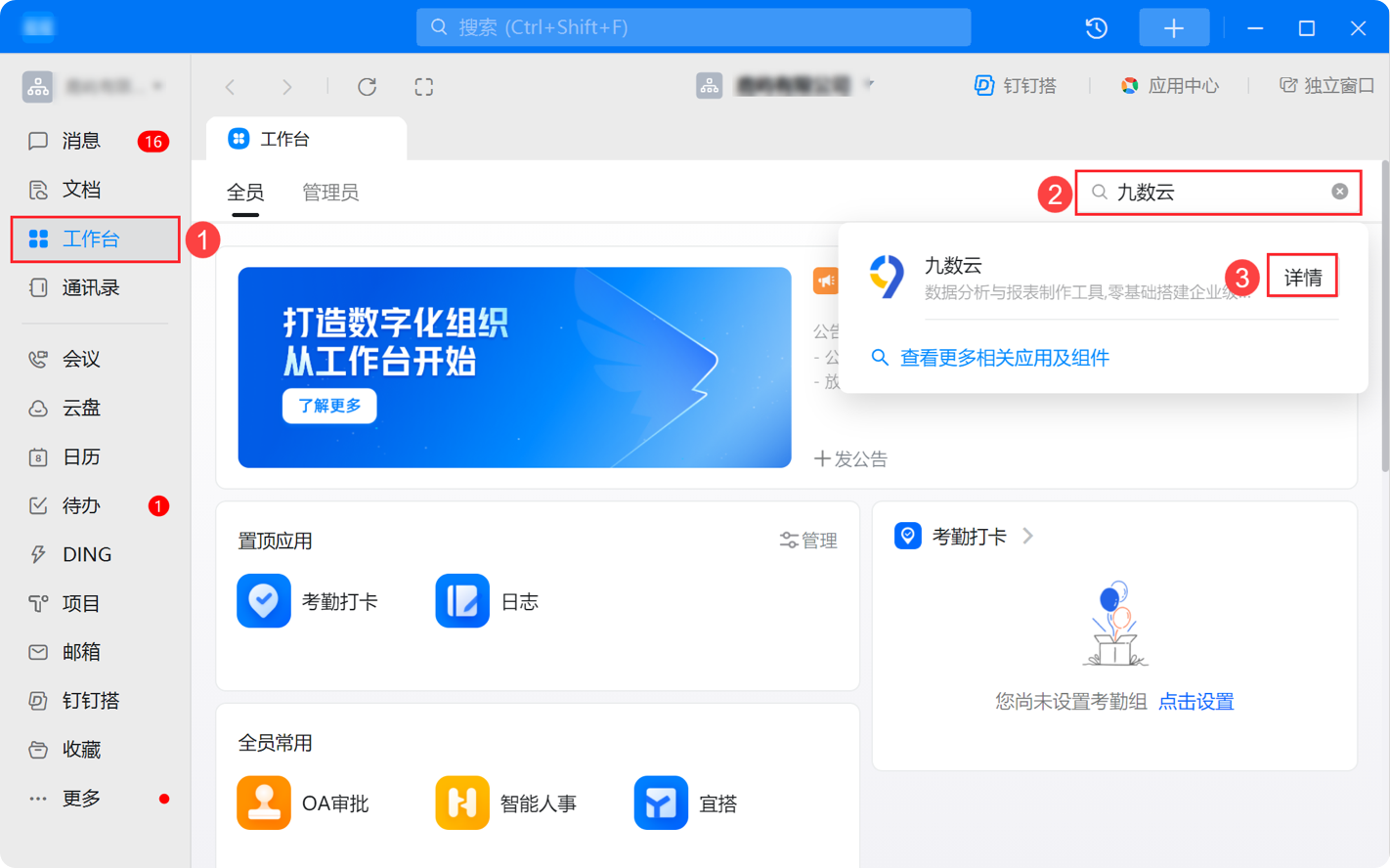Open the 日志 app

click(487, 601)
